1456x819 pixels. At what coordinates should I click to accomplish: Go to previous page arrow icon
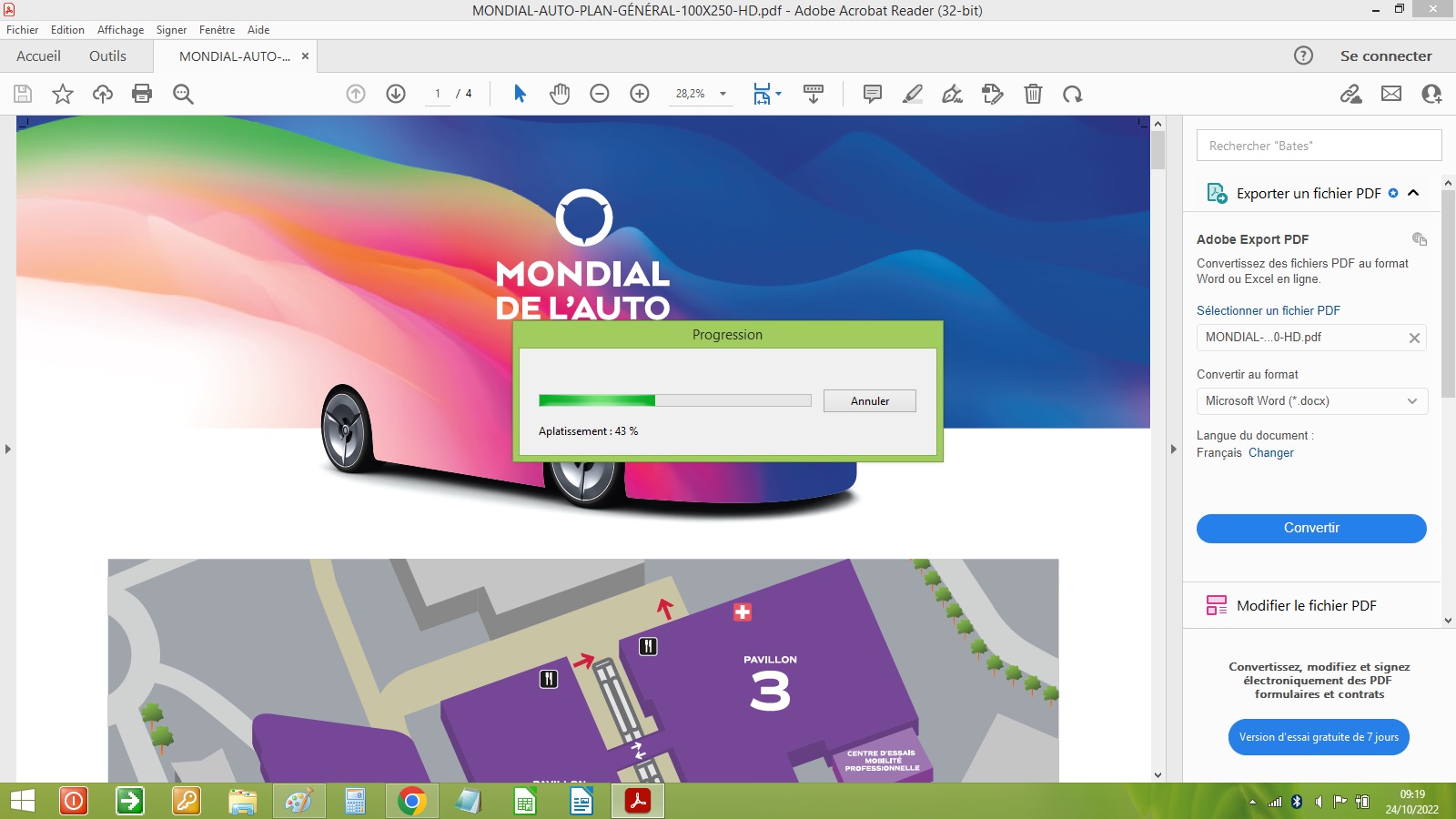coord(356,94)
